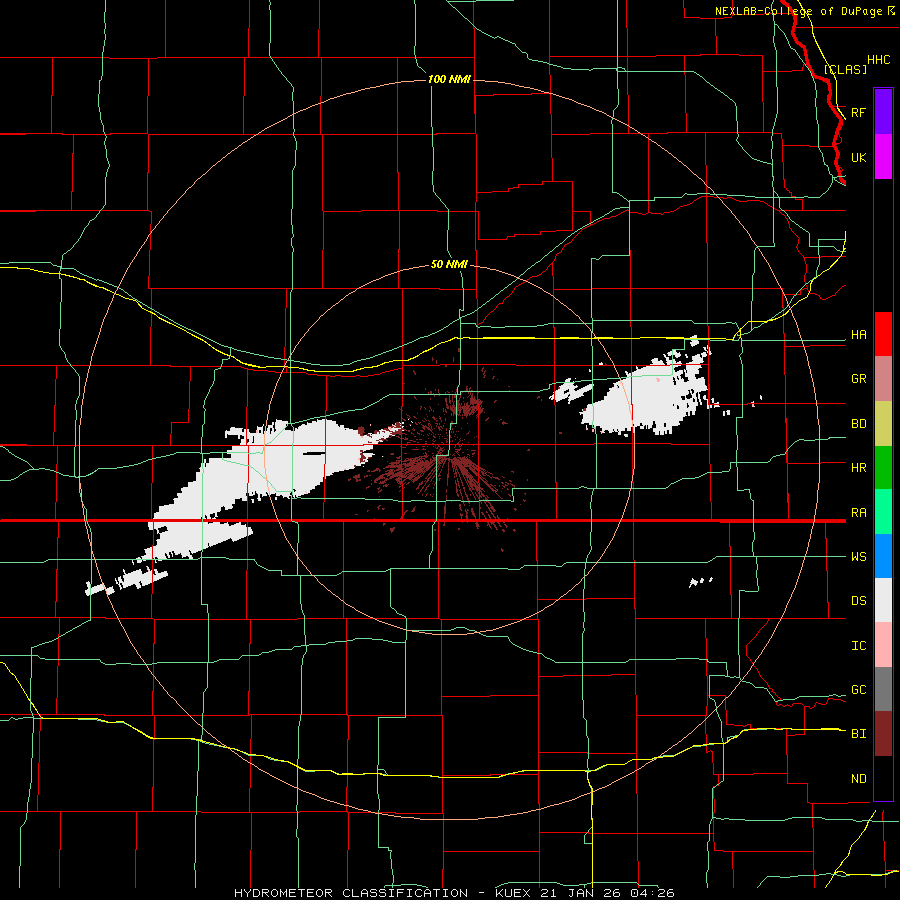The height and width of the screenshot is (900, 900).
Task: Click the IC pink legend swatch
Action: (x=883, y=645)
